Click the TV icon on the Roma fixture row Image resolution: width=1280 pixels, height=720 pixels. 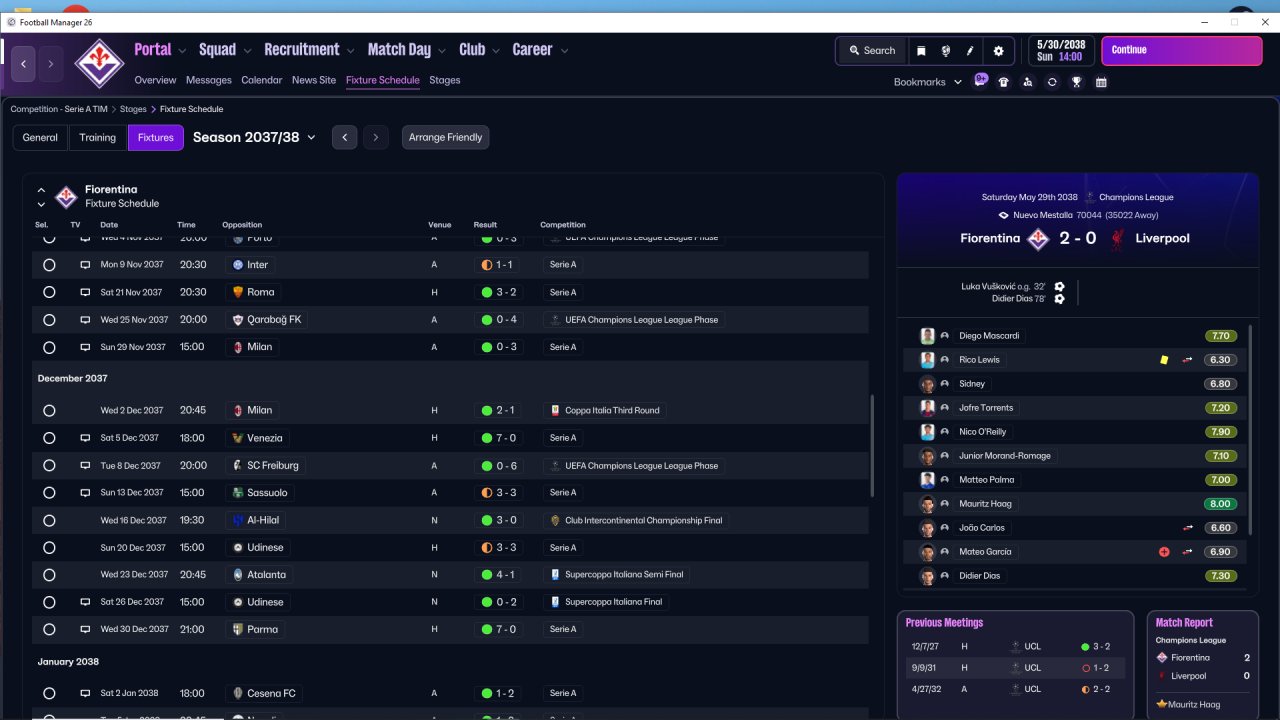(85, 292)
